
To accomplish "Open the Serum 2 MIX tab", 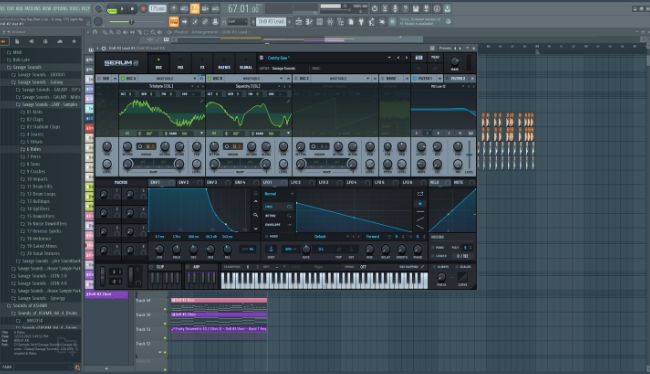I will click(180, 63).
